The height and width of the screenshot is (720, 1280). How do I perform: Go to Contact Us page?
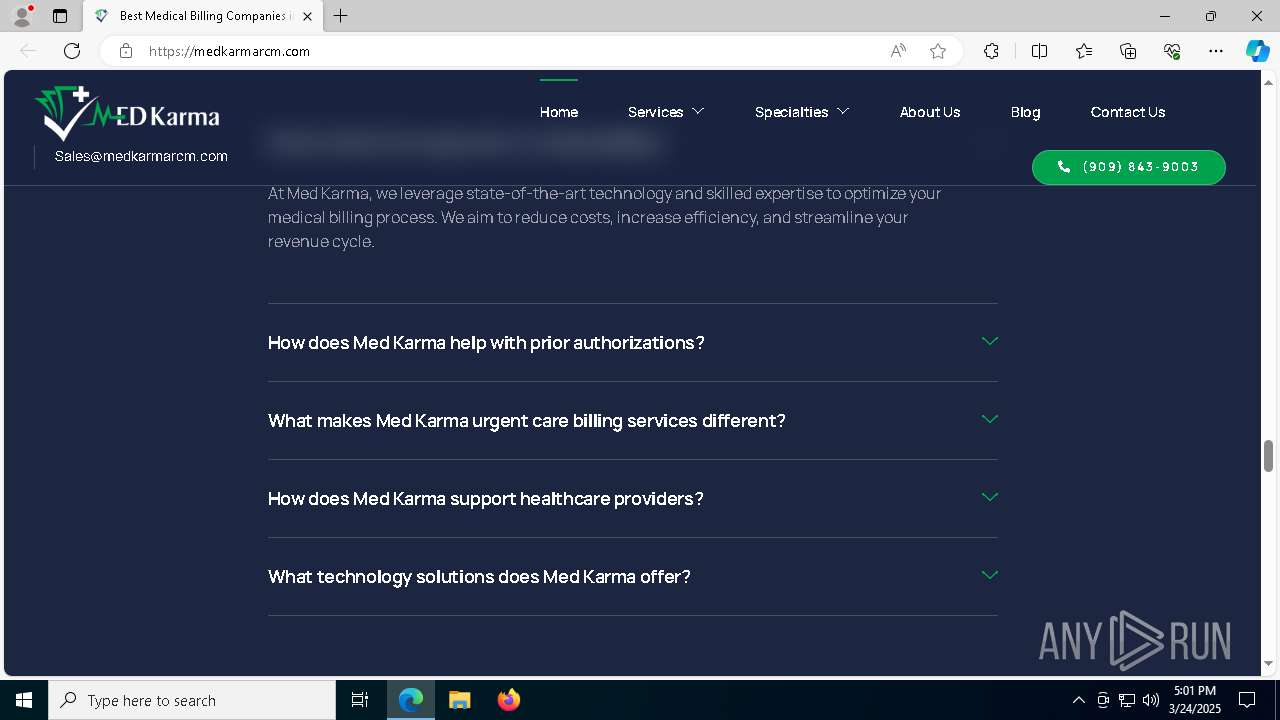click(1128, 112)
